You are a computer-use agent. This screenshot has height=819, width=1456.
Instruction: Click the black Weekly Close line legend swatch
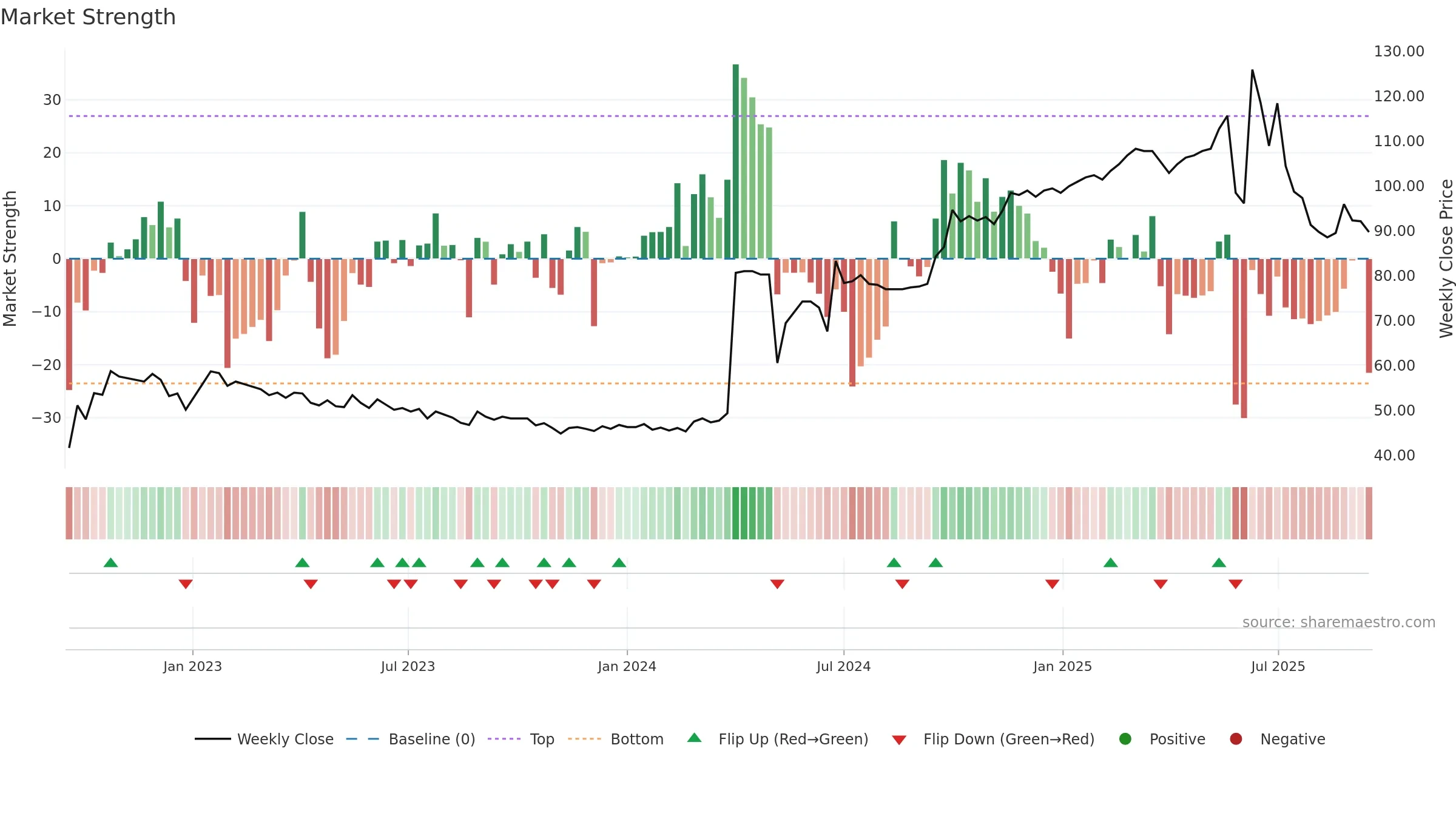pos(212,739)
